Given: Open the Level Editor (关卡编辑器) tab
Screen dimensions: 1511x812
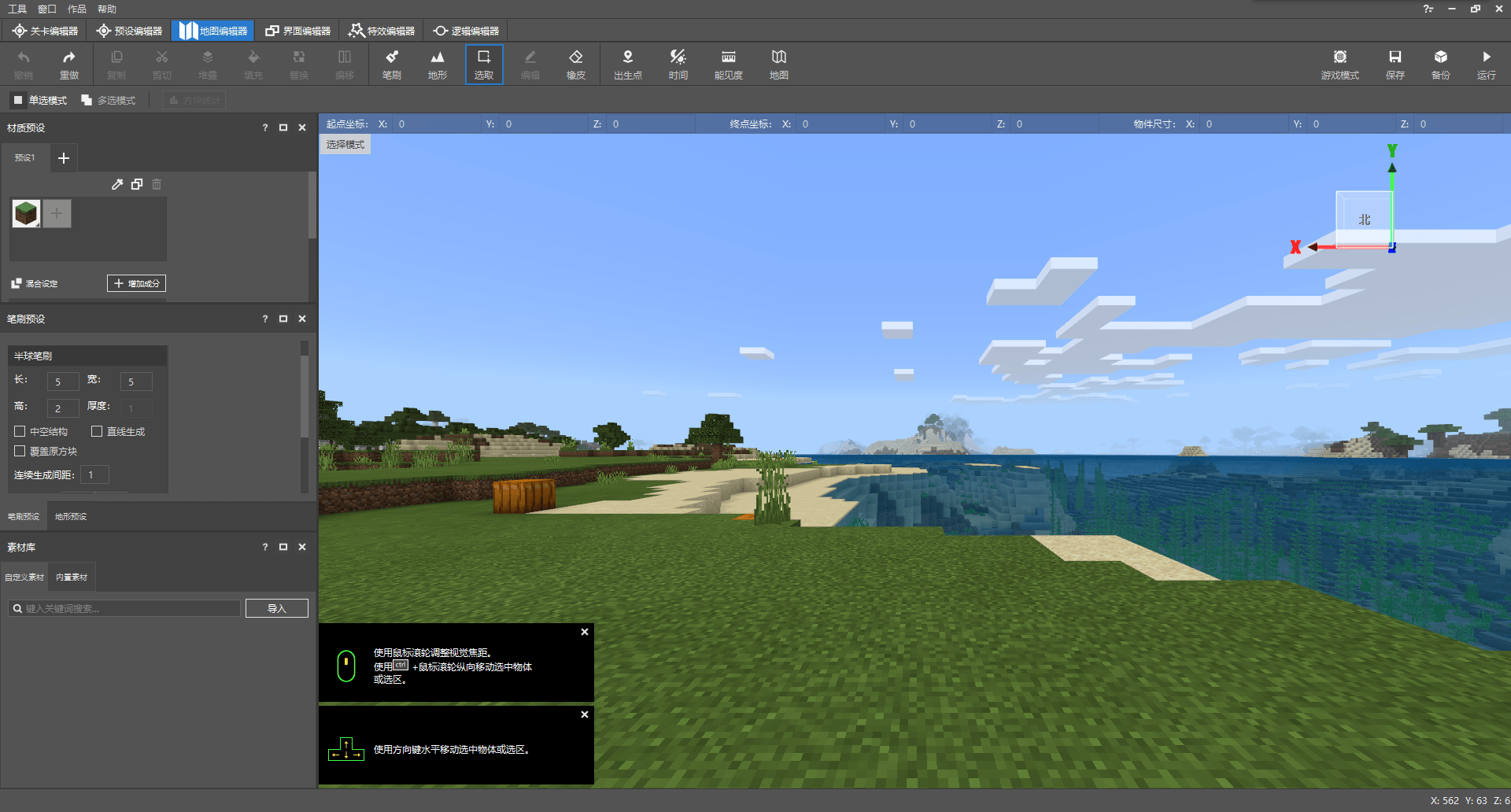Looking at the screenshot, I should [46, 31].
